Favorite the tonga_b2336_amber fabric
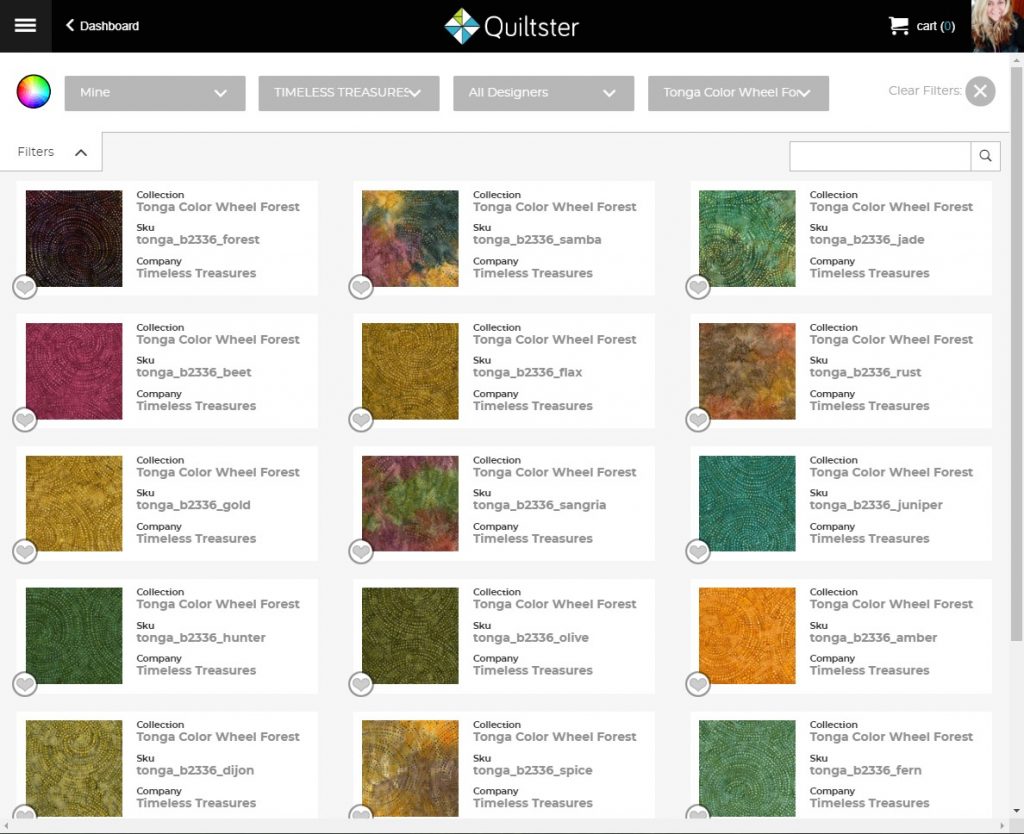Image resolution: width=1024 pixels, height=834 pixels. click(697, 684)
